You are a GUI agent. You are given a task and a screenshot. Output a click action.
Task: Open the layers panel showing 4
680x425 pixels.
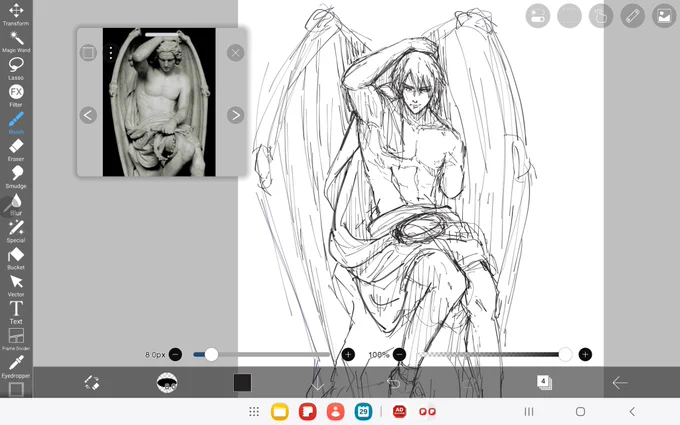[544, 382]
